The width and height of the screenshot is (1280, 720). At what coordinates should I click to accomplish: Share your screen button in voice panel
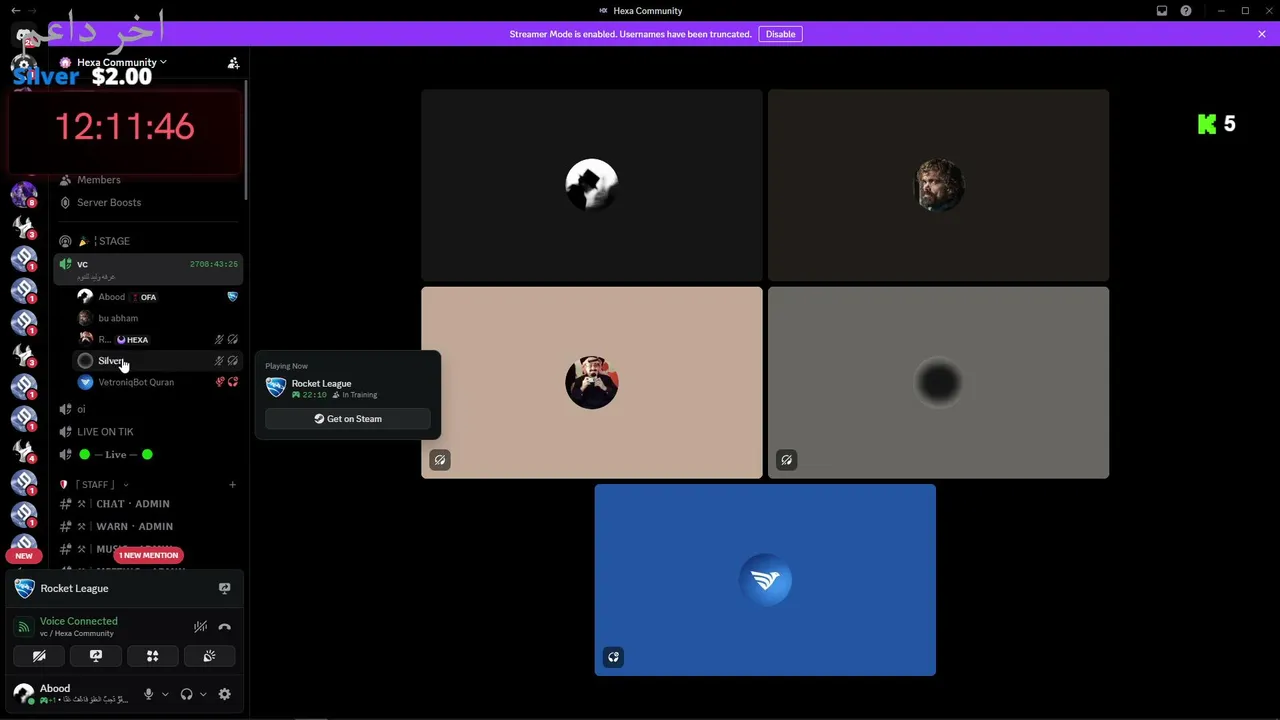point(96,656)
